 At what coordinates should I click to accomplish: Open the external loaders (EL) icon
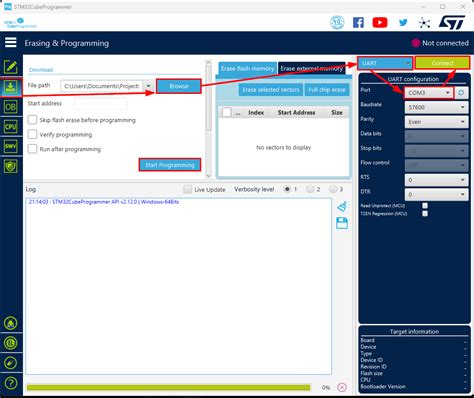tap(11, 343)
